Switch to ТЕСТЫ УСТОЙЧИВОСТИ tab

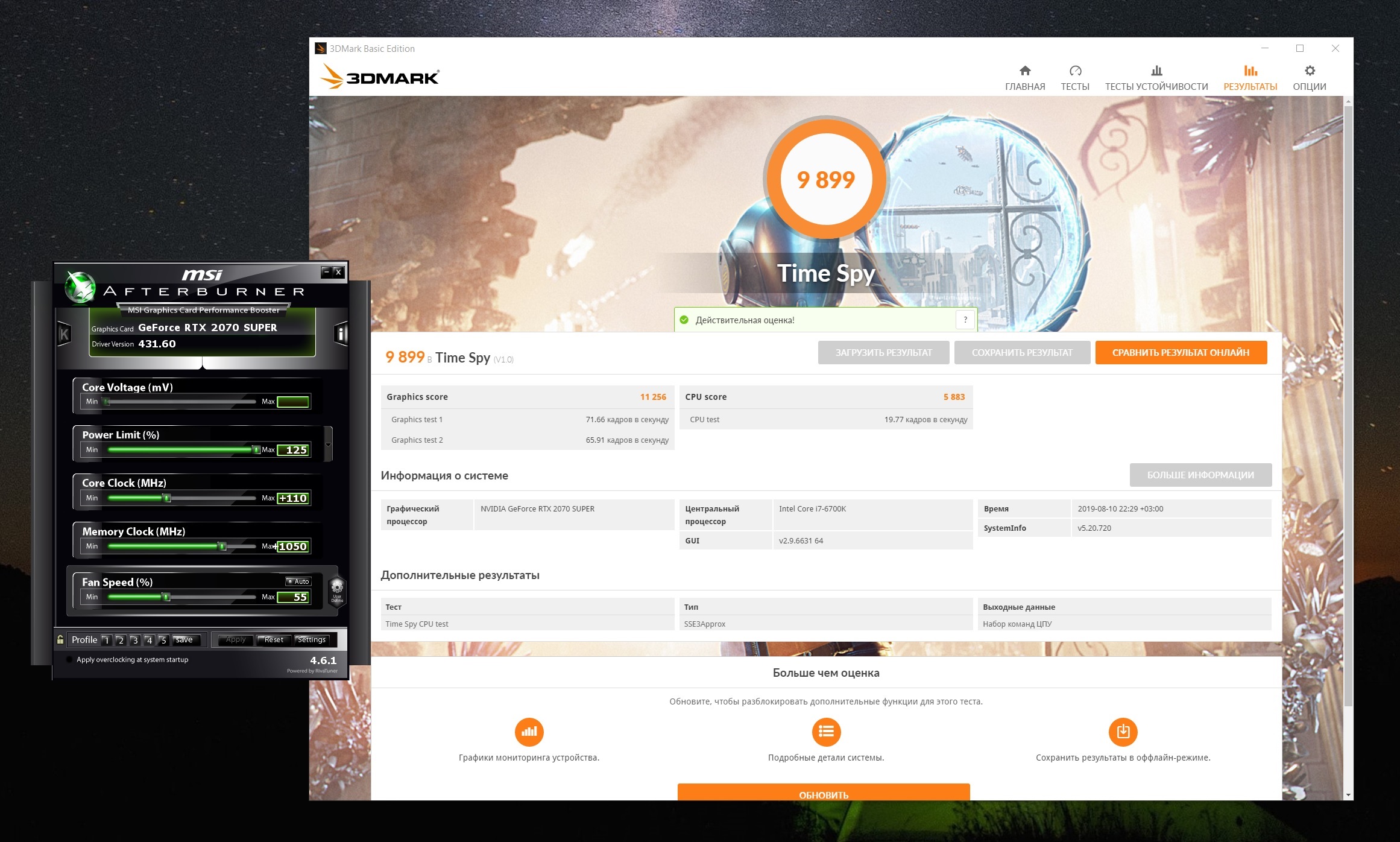(1156, 78)
